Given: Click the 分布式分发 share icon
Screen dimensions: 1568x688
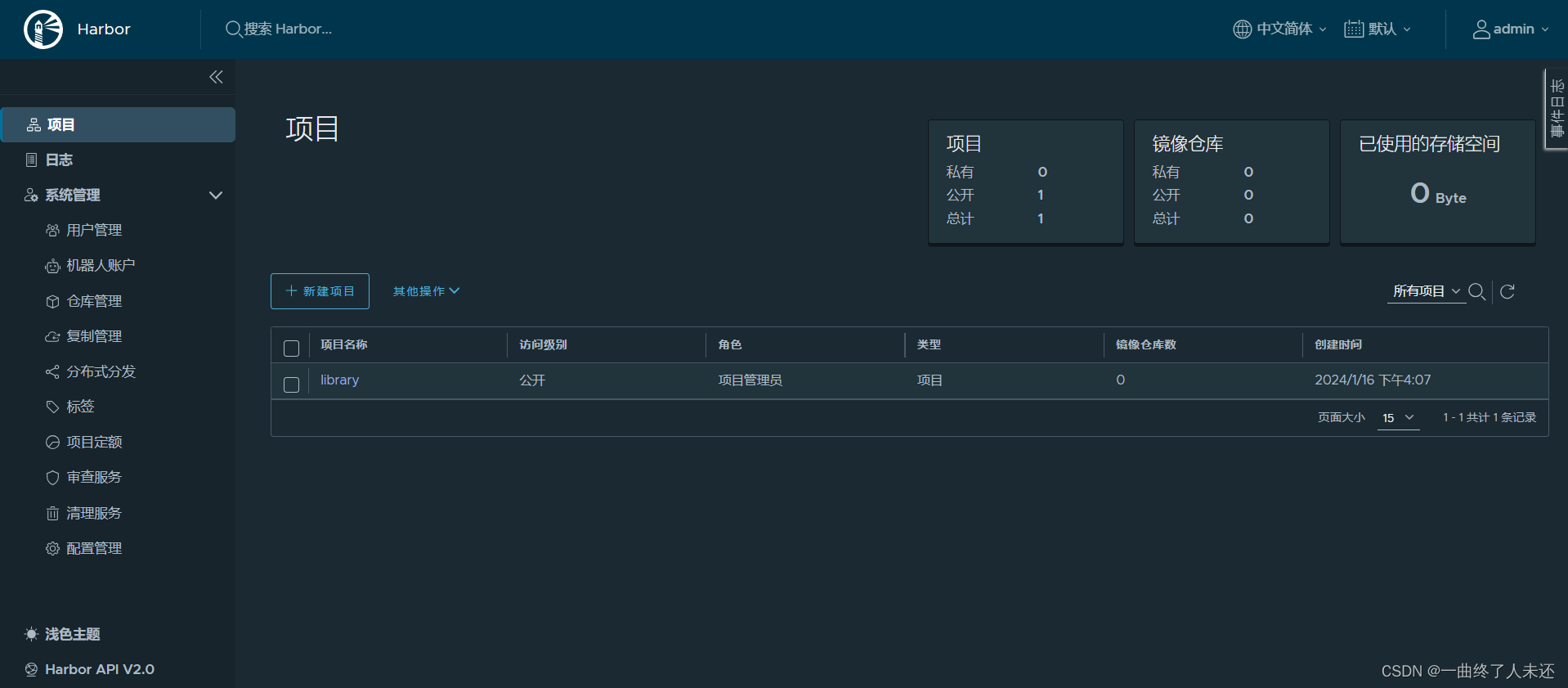Looking at the screenshot, I should tap(52, 371).
